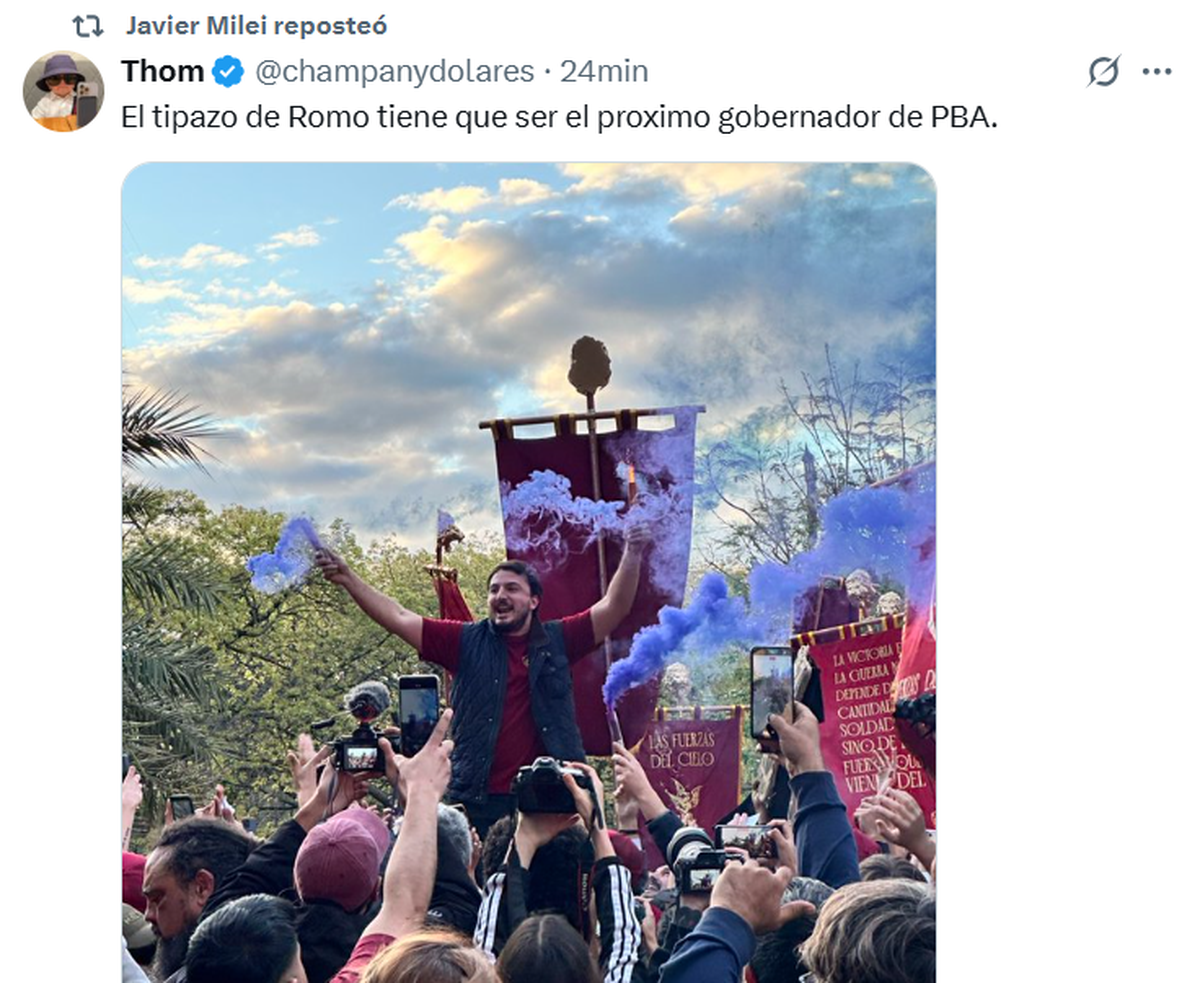Click the repost arrows icon above the tweet
Viewport: 1200px width, 983px height.
pos(88,26)
